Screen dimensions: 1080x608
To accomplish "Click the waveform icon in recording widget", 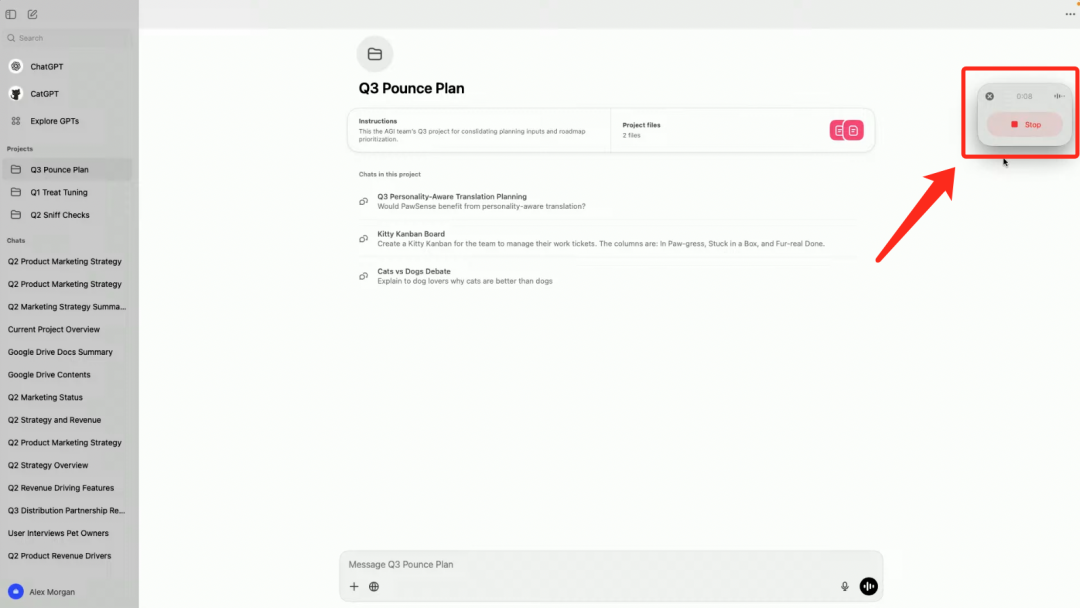I will (1059, 96).
